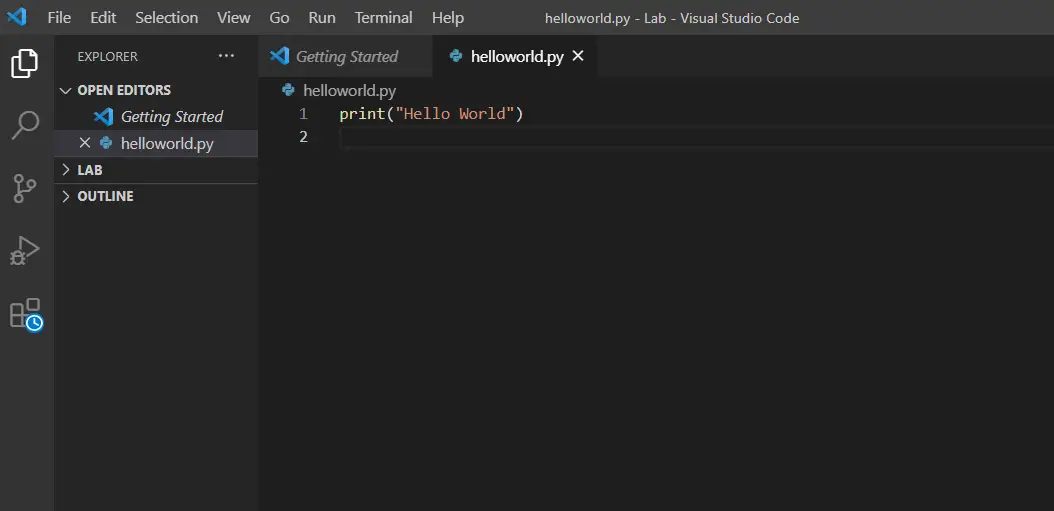The image size is (1054, 511).
Task: Select Getting Started in Open Editors
Action: [x=156, y=116]
